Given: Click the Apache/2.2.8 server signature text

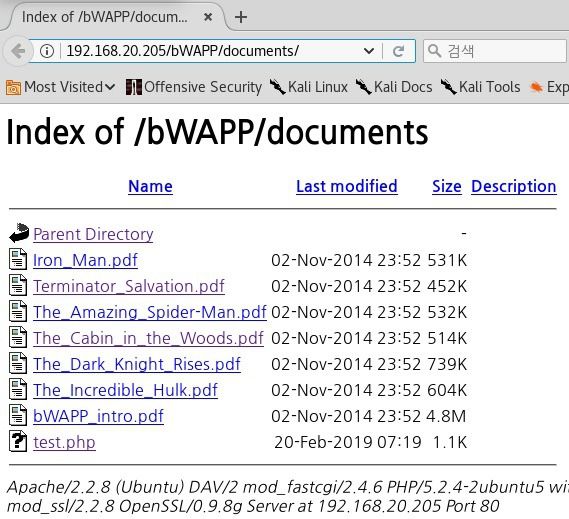Looking at the screenshot, I should pyautogui.click(x=287, y=496).
